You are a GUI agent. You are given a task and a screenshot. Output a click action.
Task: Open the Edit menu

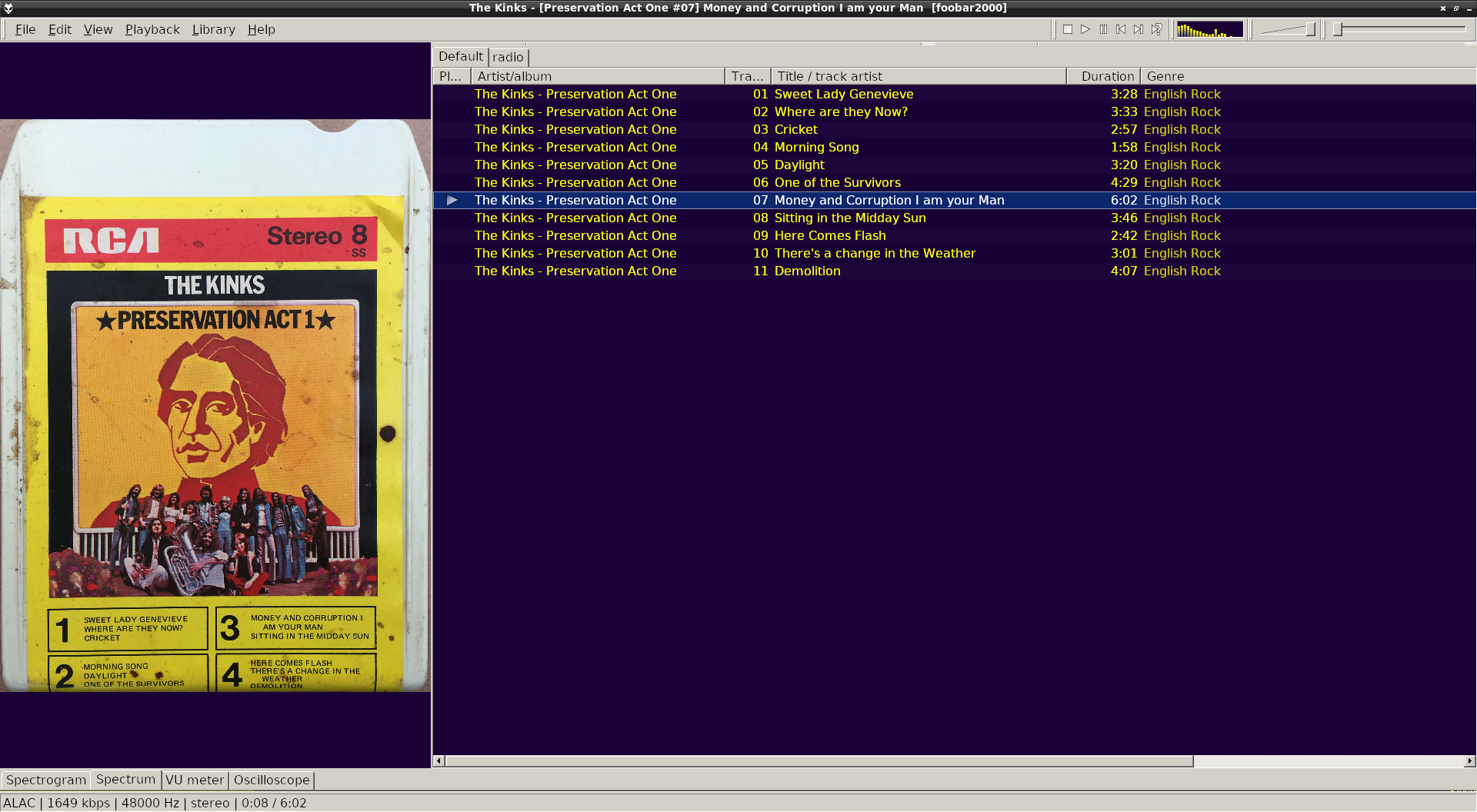pos(59,29)
